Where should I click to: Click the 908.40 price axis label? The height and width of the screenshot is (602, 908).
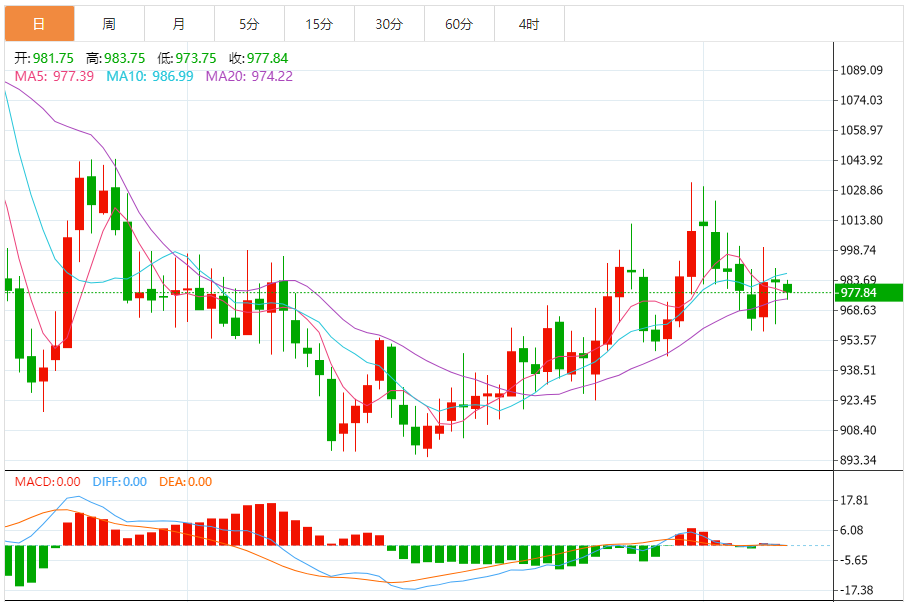point(858,430)
